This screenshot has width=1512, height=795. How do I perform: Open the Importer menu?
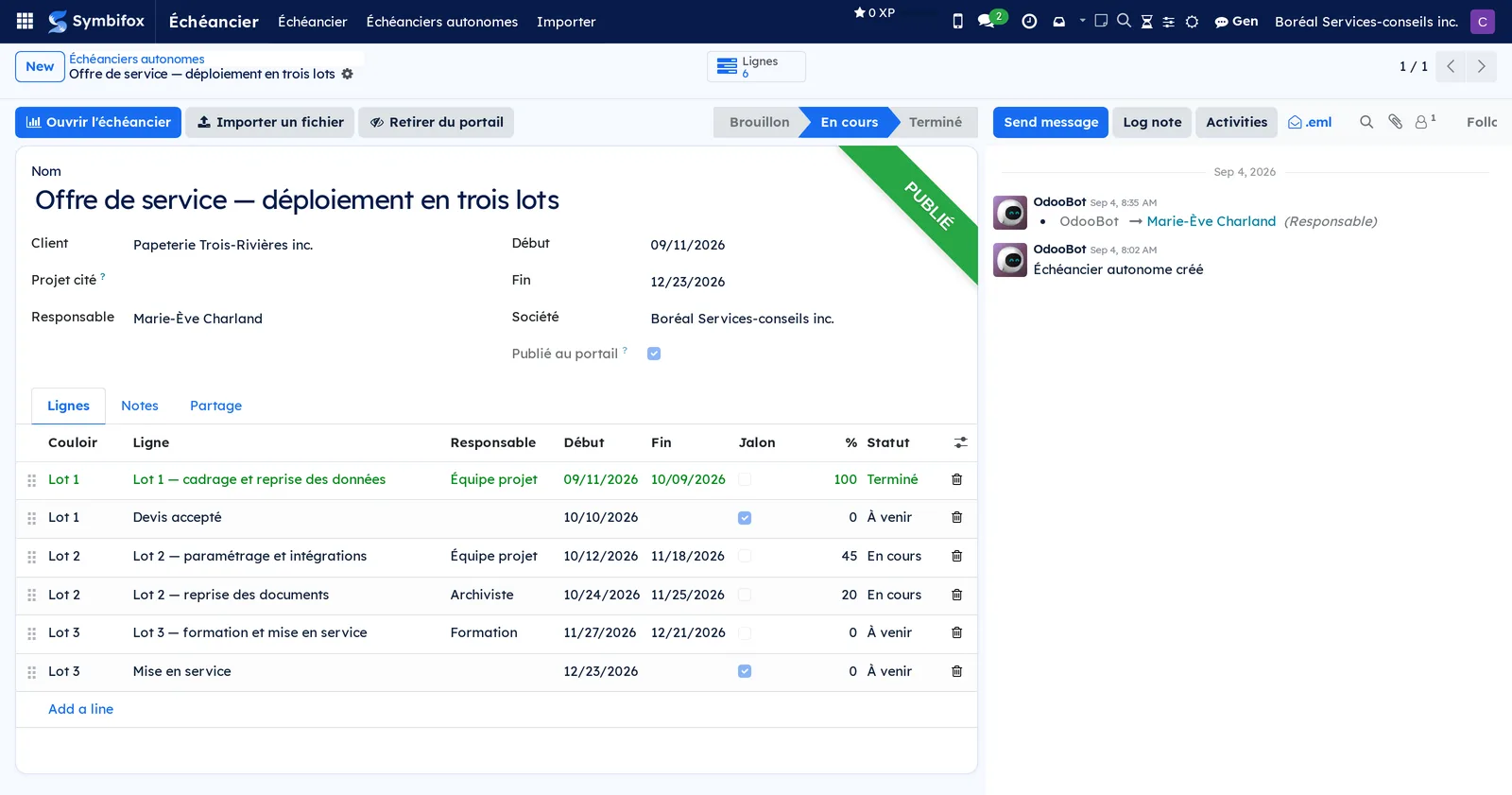[566, 21]
